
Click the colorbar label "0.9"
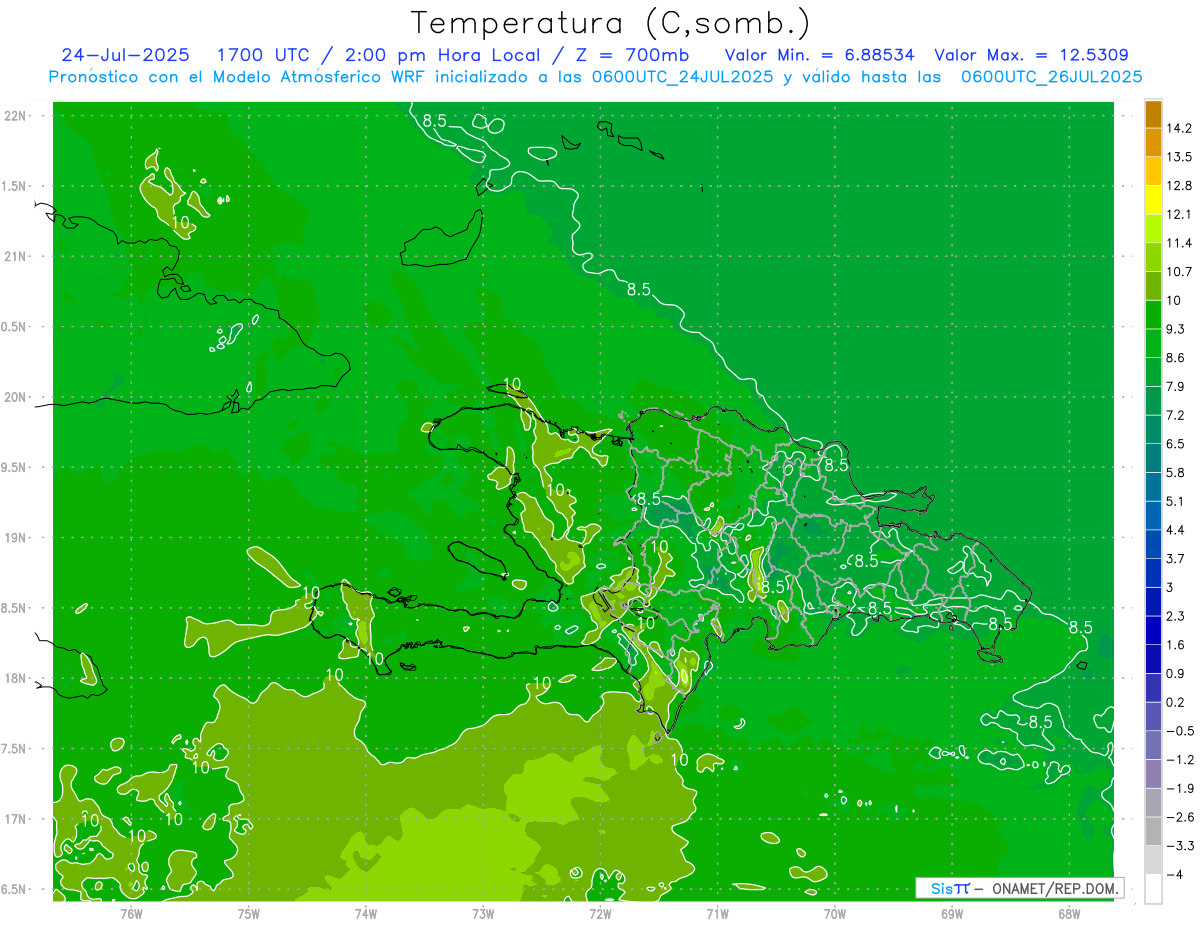pos(1176,674)
